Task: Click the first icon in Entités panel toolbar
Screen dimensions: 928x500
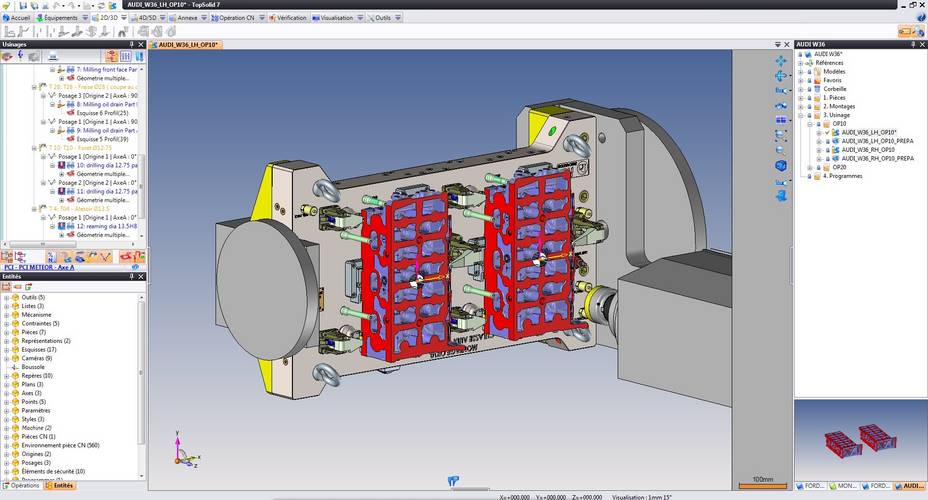Action: pyautogui.click(x=6, y=286)
